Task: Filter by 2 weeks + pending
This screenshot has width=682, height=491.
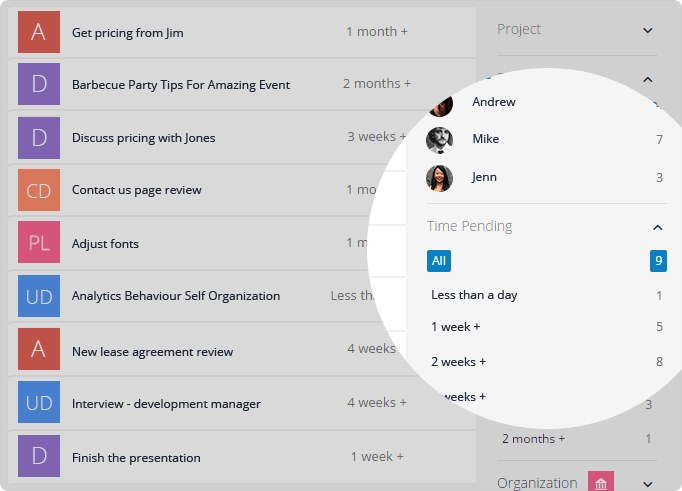Action: pos(458,362)
